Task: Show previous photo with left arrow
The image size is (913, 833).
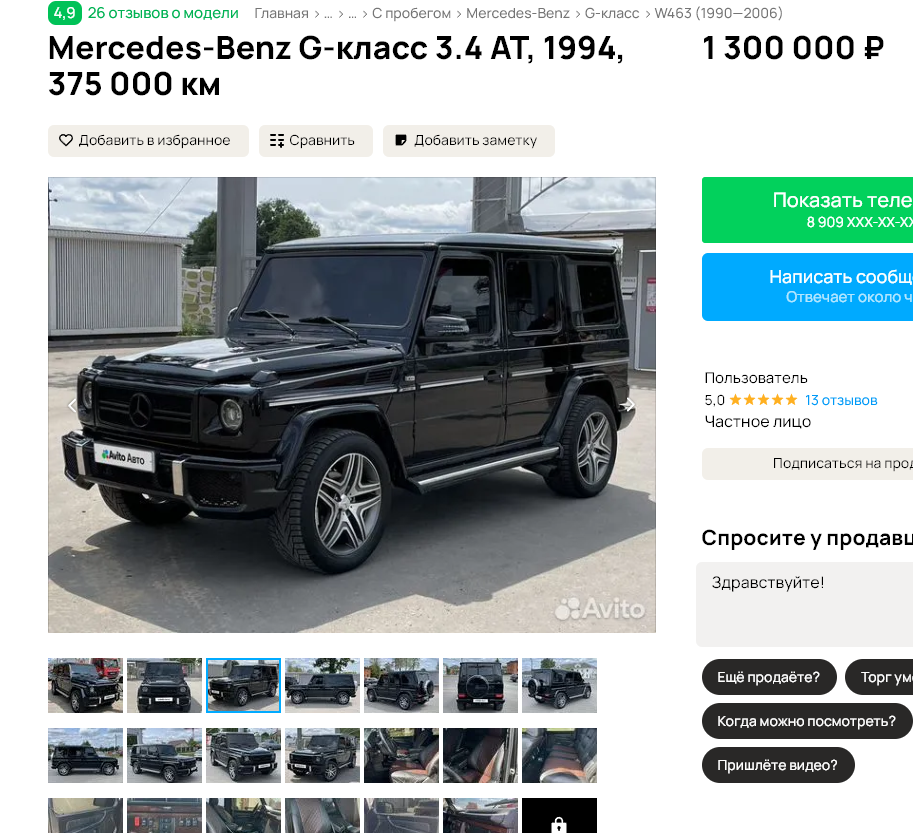Action: (x=72, y=405)
